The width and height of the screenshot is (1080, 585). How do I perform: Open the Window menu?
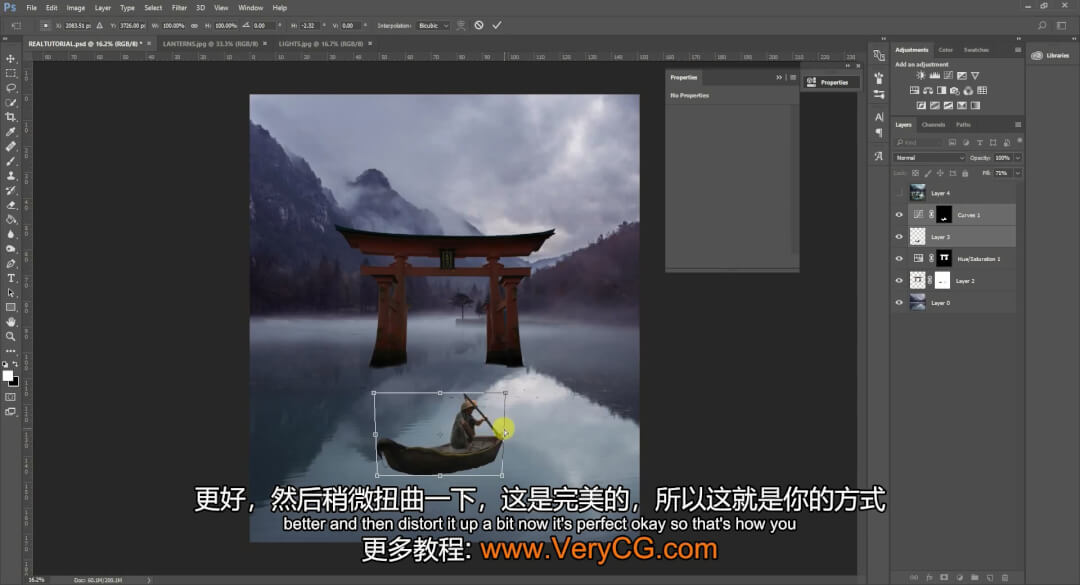click(251, 8)
